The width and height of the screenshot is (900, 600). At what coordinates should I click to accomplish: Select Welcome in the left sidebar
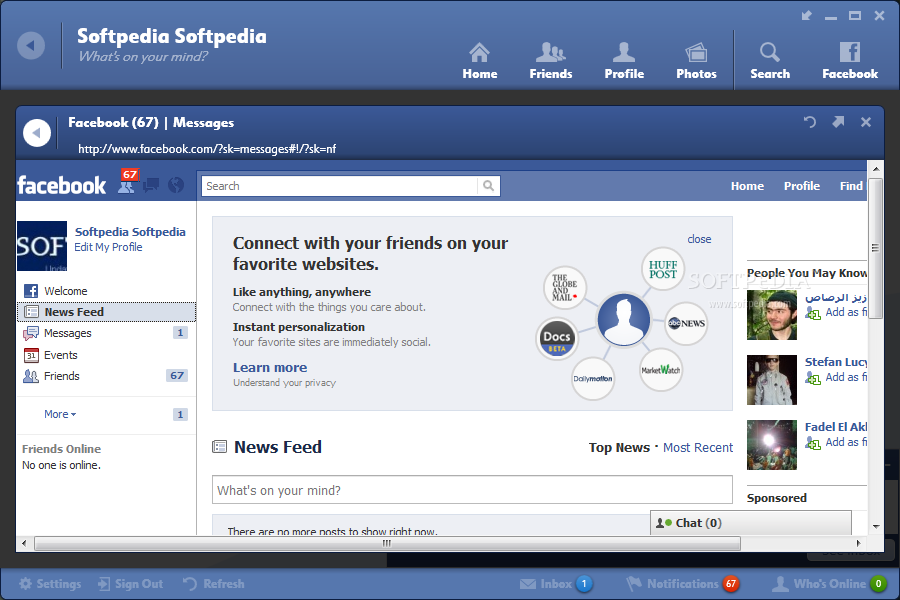106,291
